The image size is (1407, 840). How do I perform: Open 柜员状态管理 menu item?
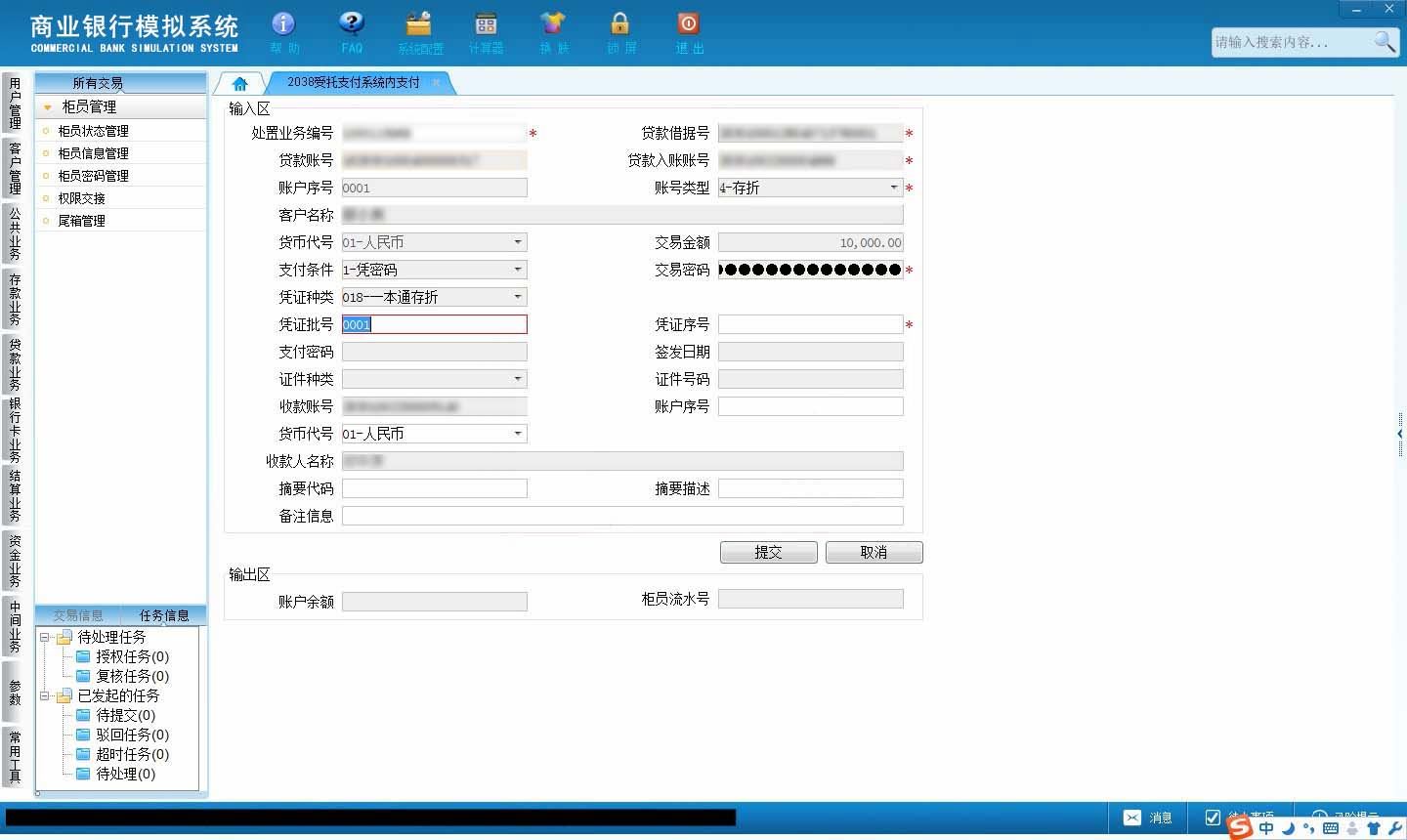pos(120,131)
